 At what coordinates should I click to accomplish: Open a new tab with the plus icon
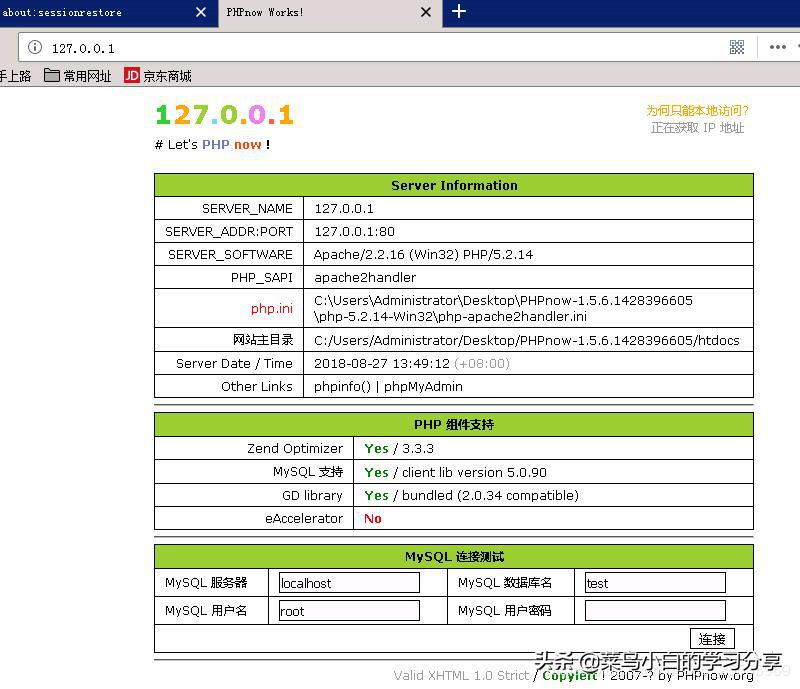tap(458, 13)
